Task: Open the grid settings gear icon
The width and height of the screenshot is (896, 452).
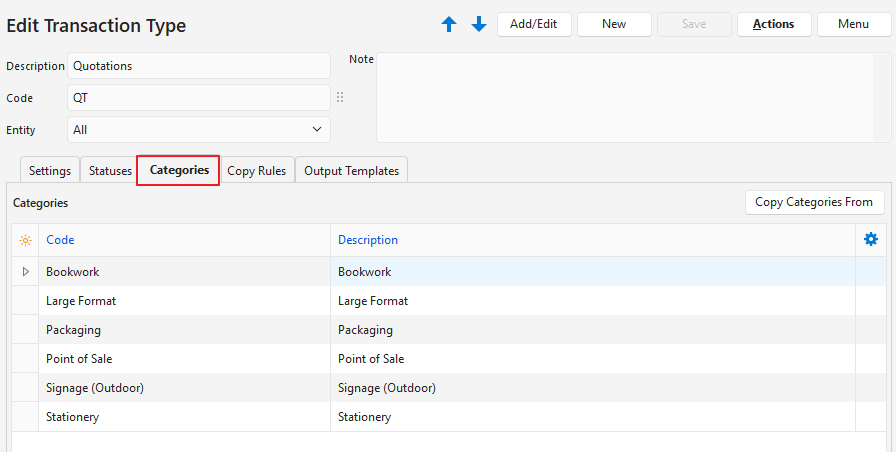Action: [870, 239]
